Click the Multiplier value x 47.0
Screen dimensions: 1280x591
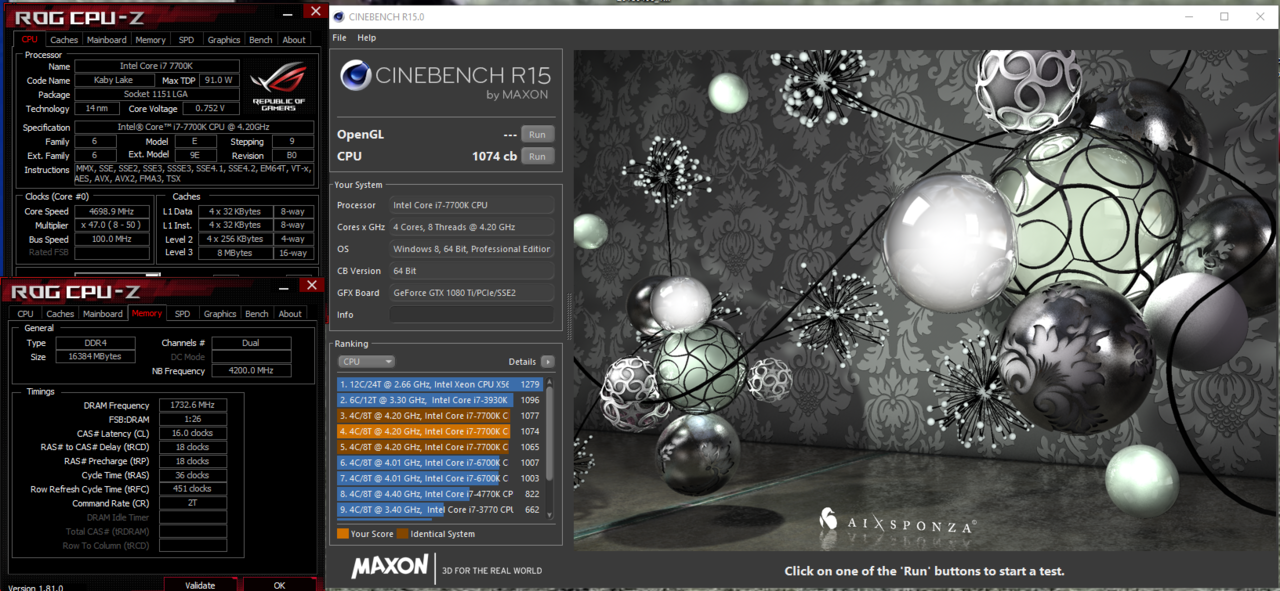114,226
